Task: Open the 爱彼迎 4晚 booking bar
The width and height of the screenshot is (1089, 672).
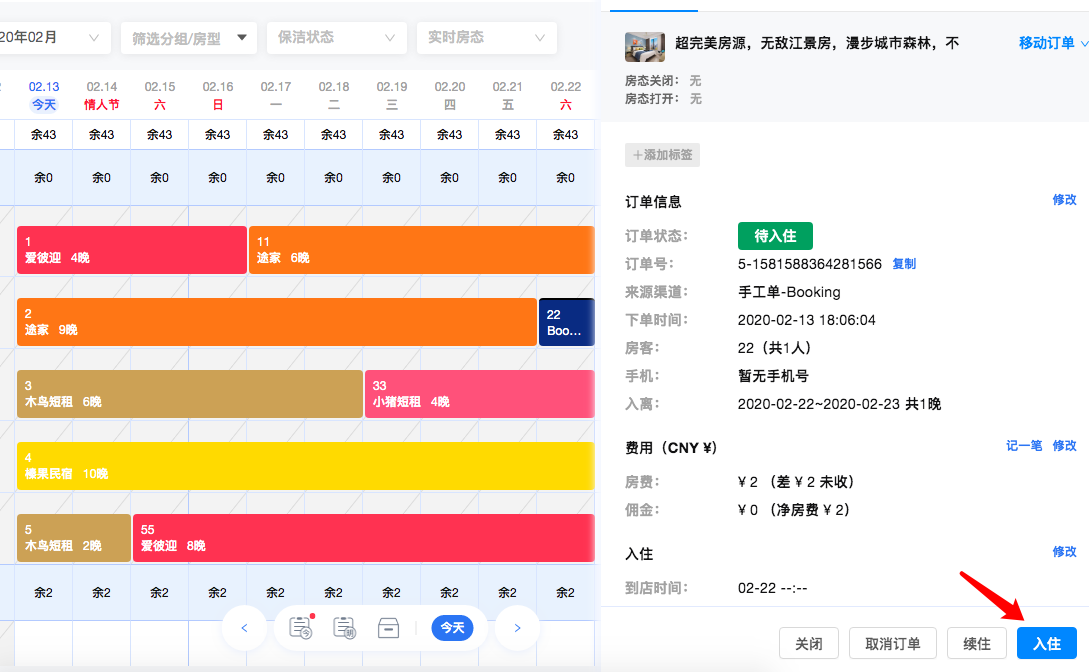Action: (x=132, y=250)
